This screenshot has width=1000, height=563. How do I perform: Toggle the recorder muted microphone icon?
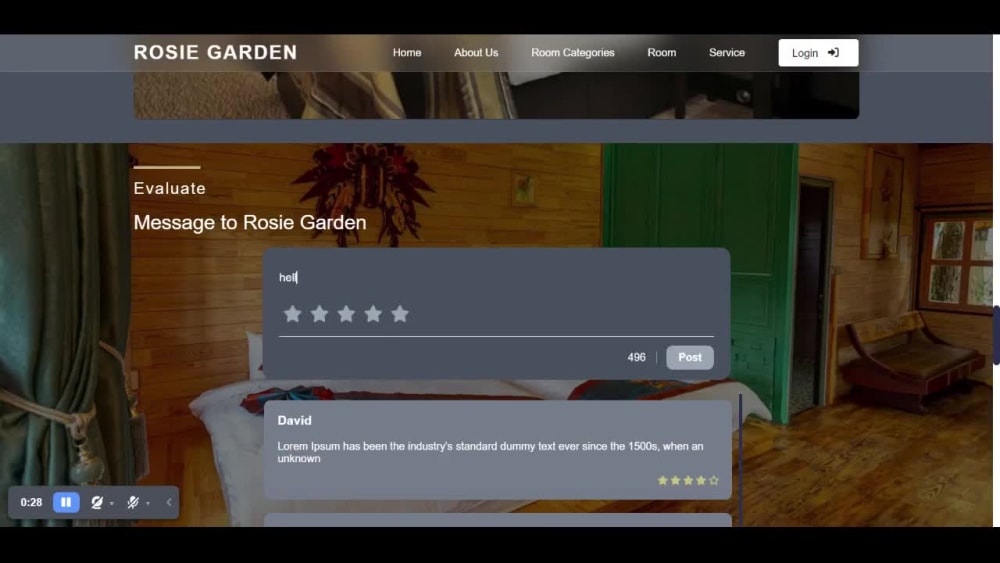[133, 502]
